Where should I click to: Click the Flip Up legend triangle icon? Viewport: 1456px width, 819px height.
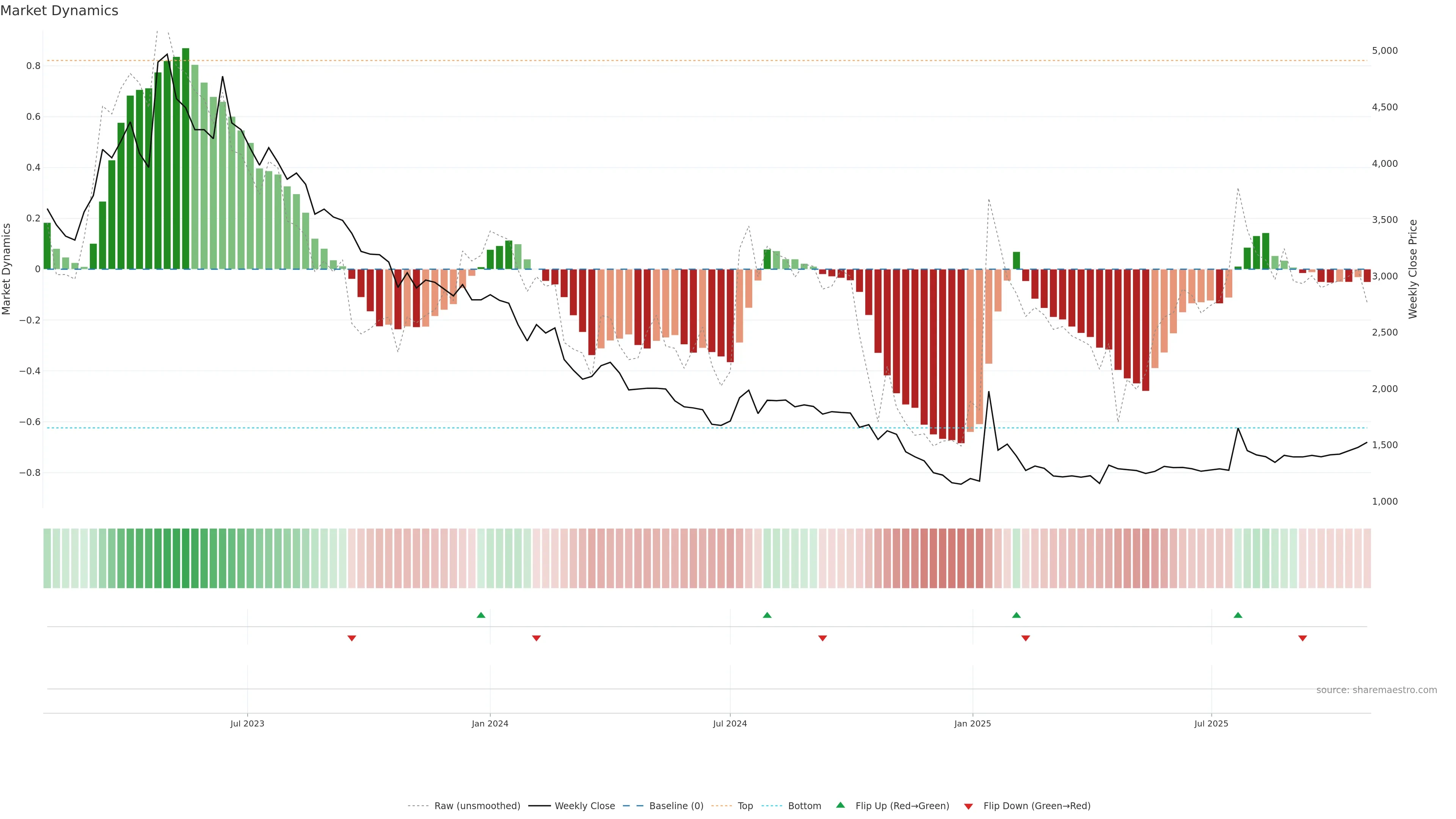(841, 805)
